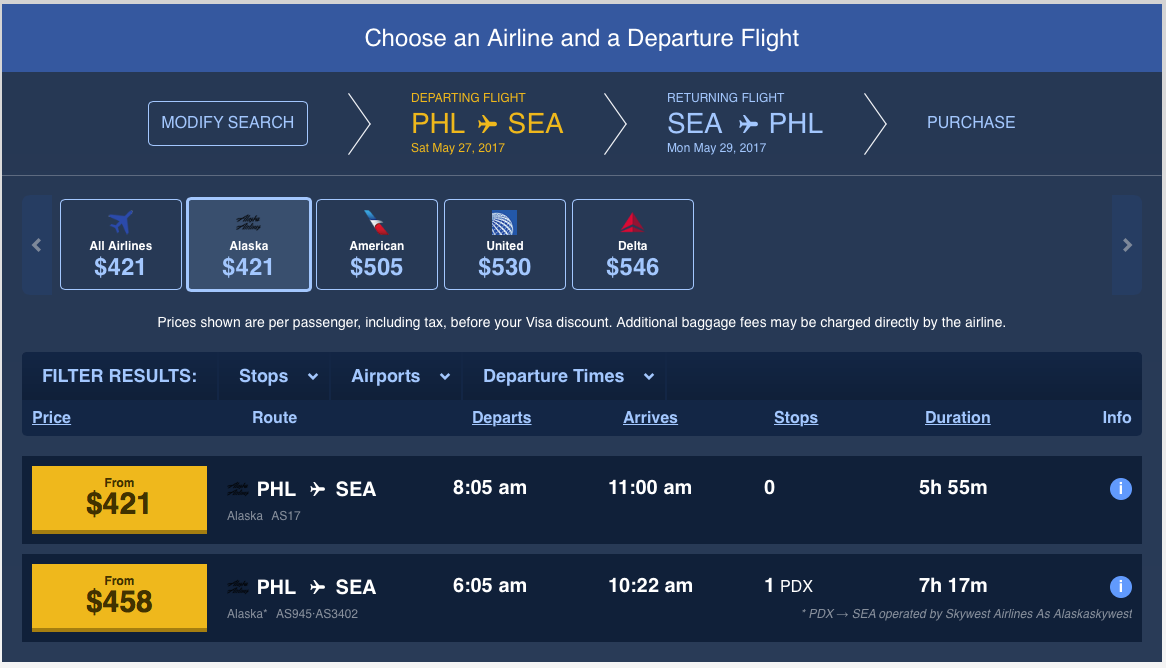1166x668 pixels.
Task: Choose the Alaska airline tile
Action: click(248, 245)
